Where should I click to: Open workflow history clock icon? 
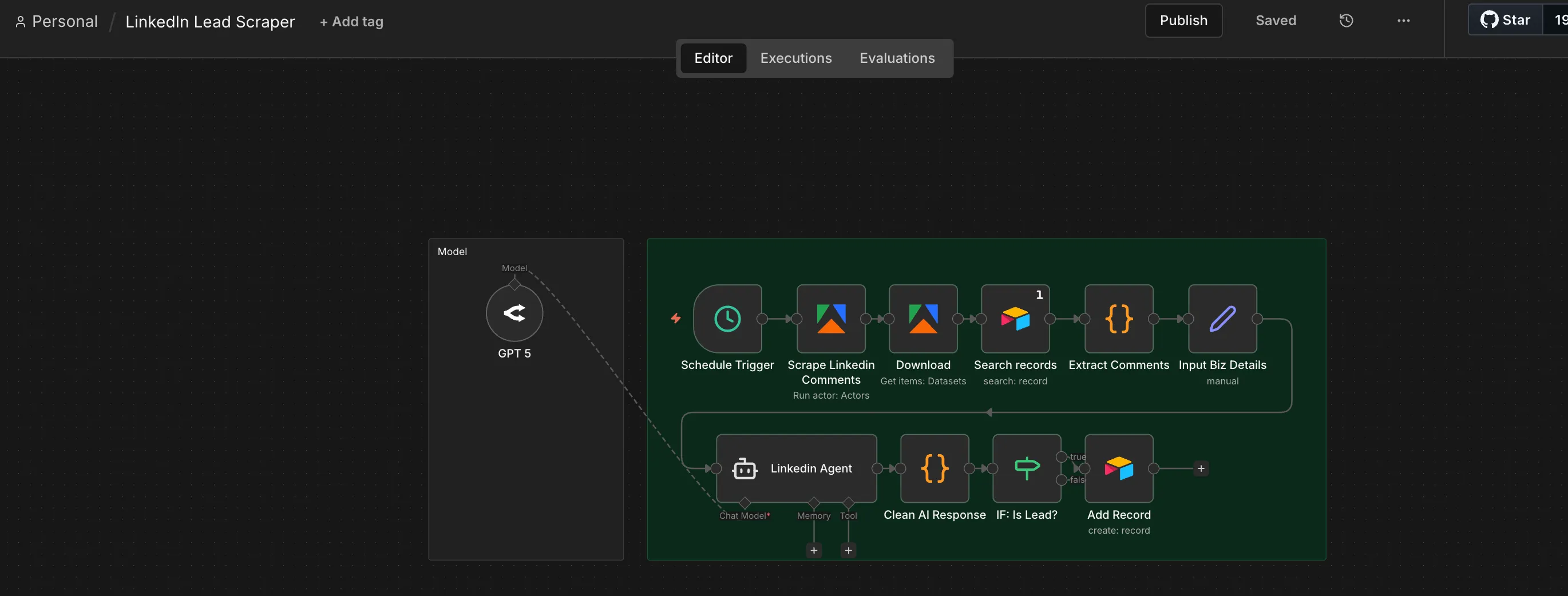(1346, 21)
